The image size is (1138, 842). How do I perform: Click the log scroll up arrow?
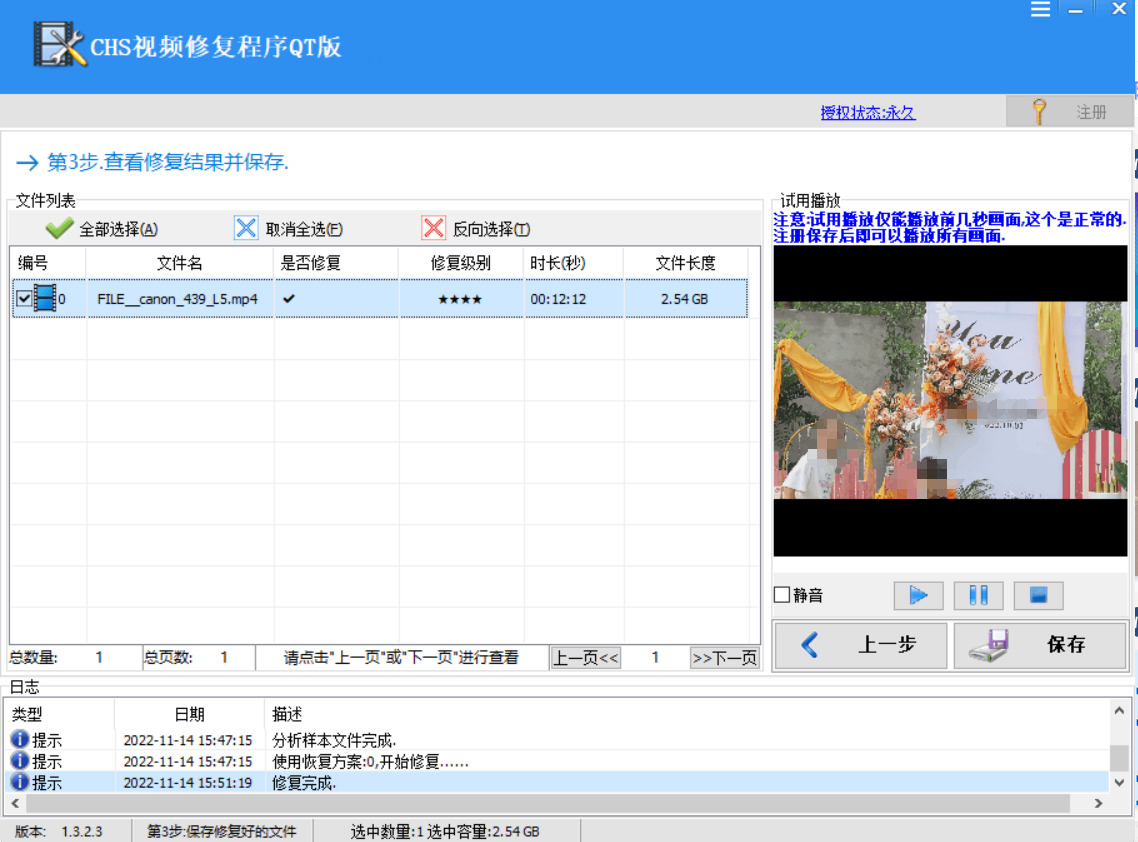tap(1119, 711)
